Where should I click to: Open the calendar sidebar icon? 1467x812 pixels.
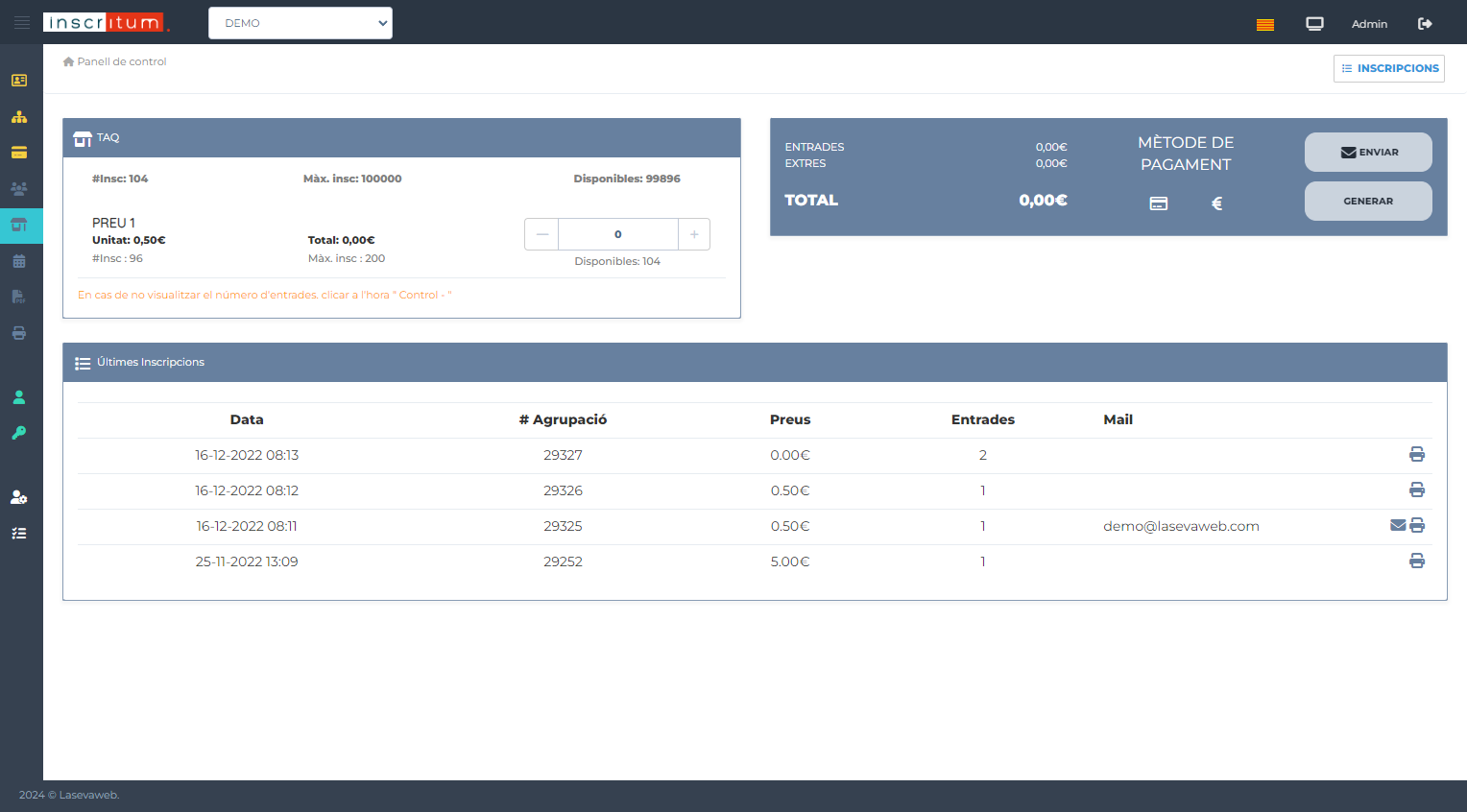click(19, 261)
